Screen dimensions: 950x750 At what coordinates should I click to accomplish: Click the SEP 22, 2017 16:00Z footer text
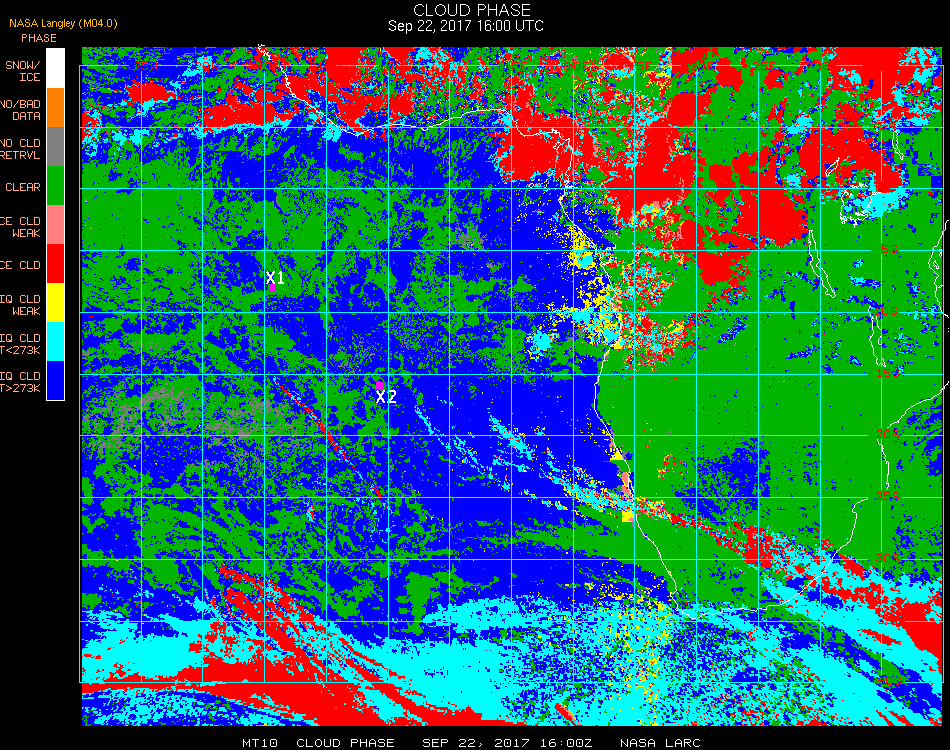[x=507, y=743]
